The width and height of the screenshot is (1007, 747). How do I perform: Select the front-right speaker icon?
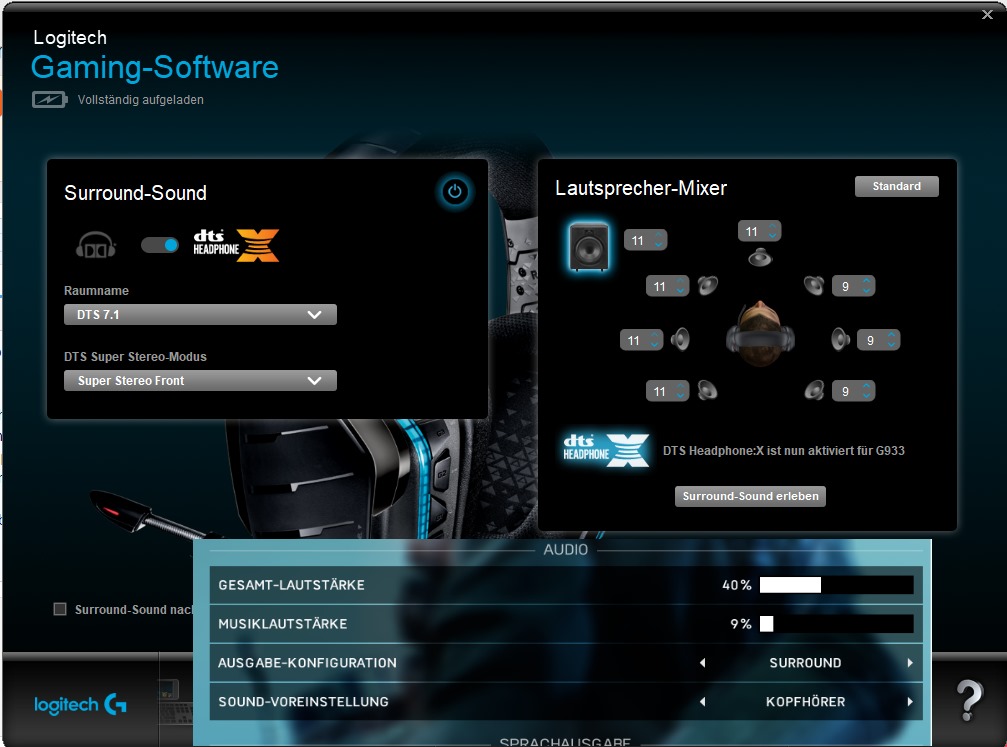coord(814,285)
